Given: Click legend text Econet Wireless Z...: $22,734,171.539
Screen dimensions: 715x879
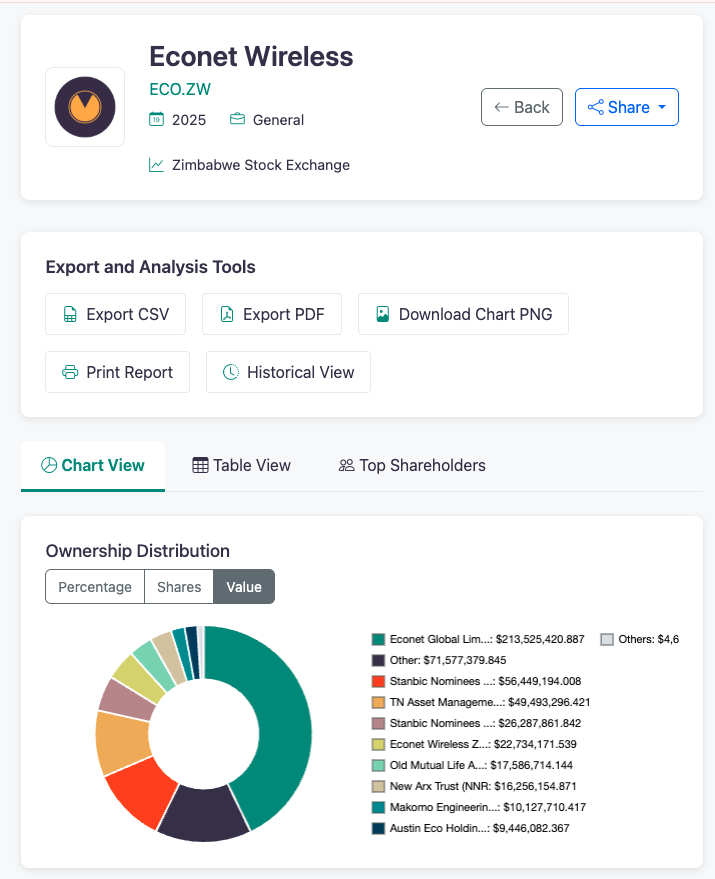Looking at the screenshot, I should pos(483,744).
